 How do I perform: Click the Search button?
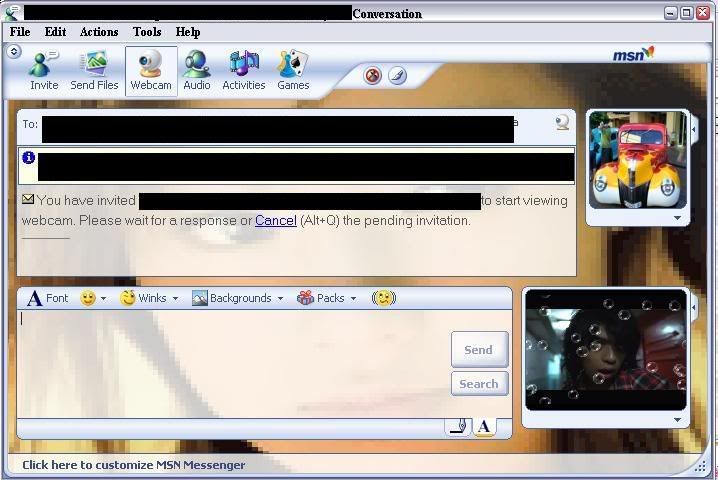click(x=479, y=383)
